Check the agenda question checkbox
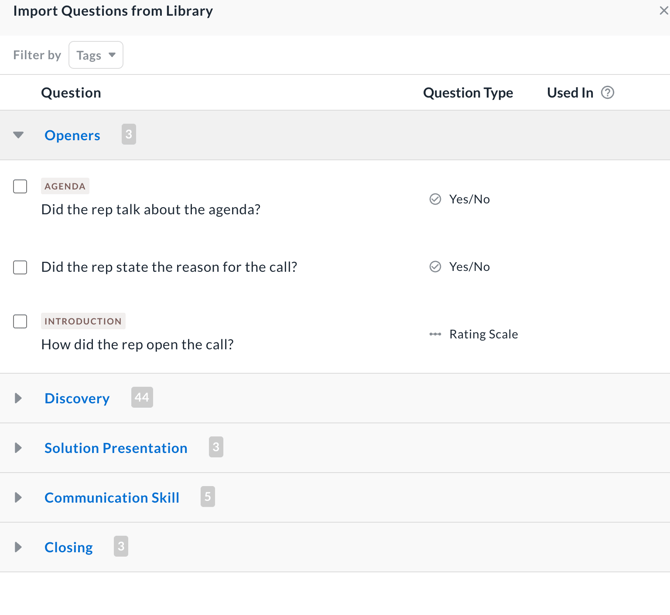 [20, 186]
